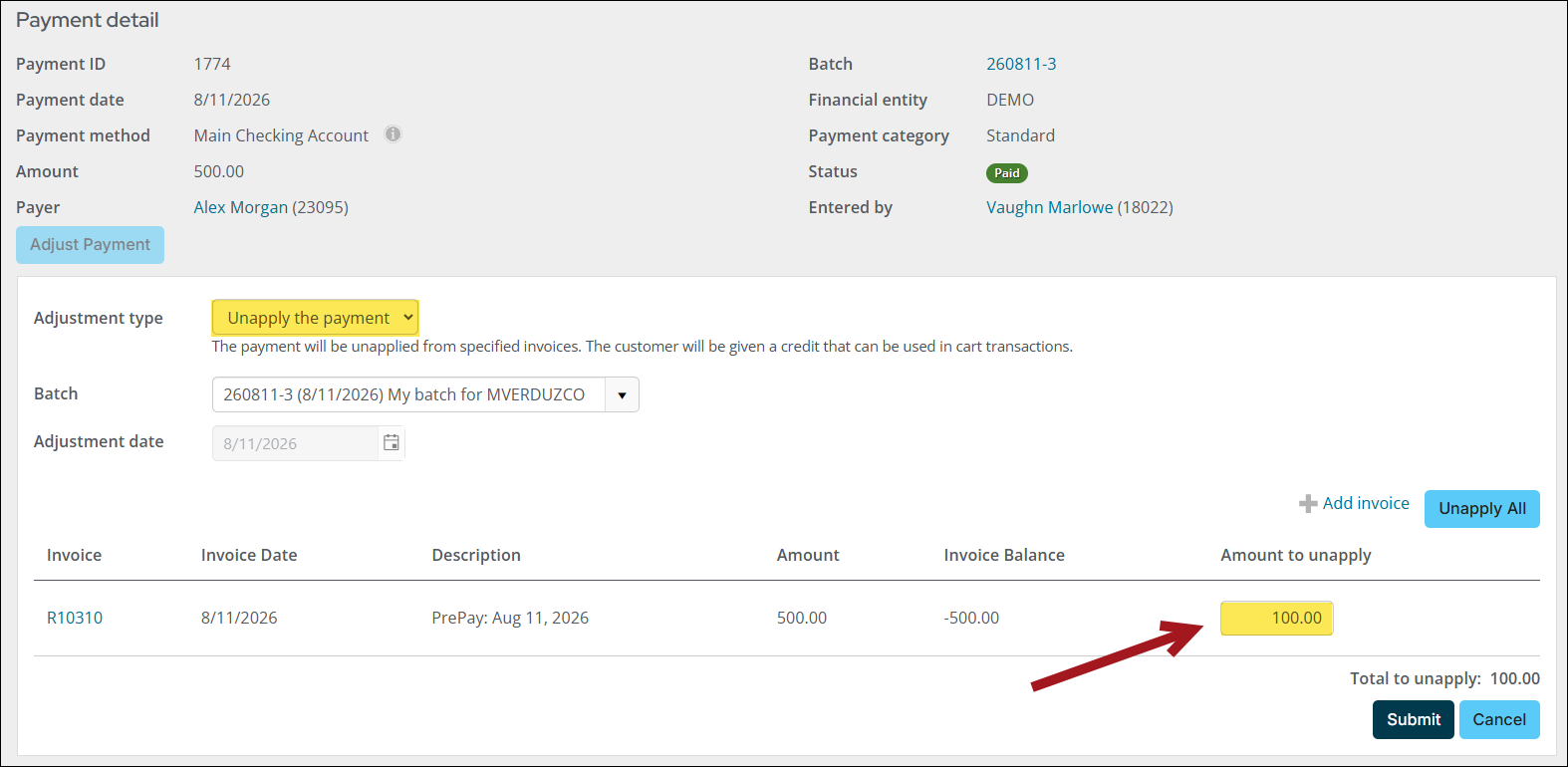
Task: Click the info icon beside Main Checking Account
Action: pyautogui.click(x=393, y=134)
